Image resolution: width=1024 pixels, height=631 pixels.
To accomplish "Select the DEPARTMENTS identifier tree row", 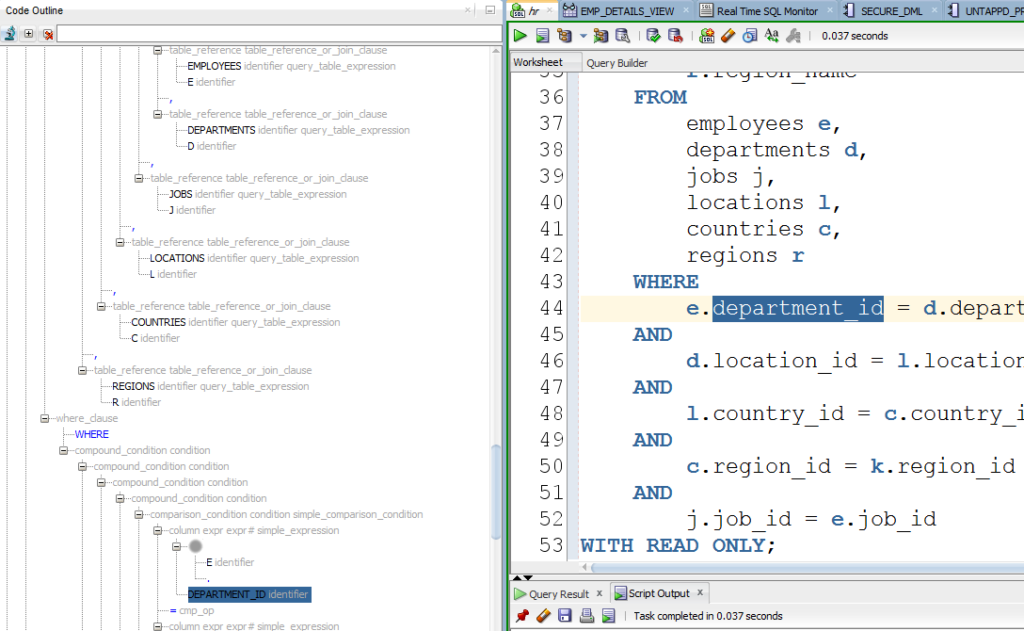I will [x=298, y=130].
